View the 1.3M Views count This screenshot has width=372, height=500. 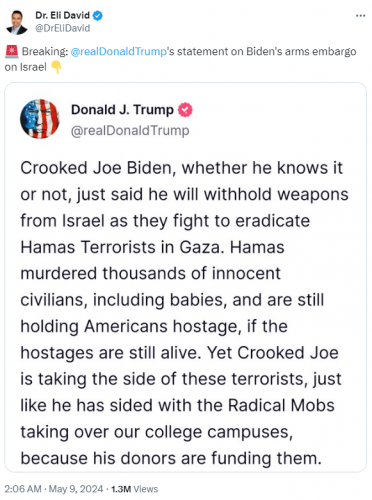(134, 489)
